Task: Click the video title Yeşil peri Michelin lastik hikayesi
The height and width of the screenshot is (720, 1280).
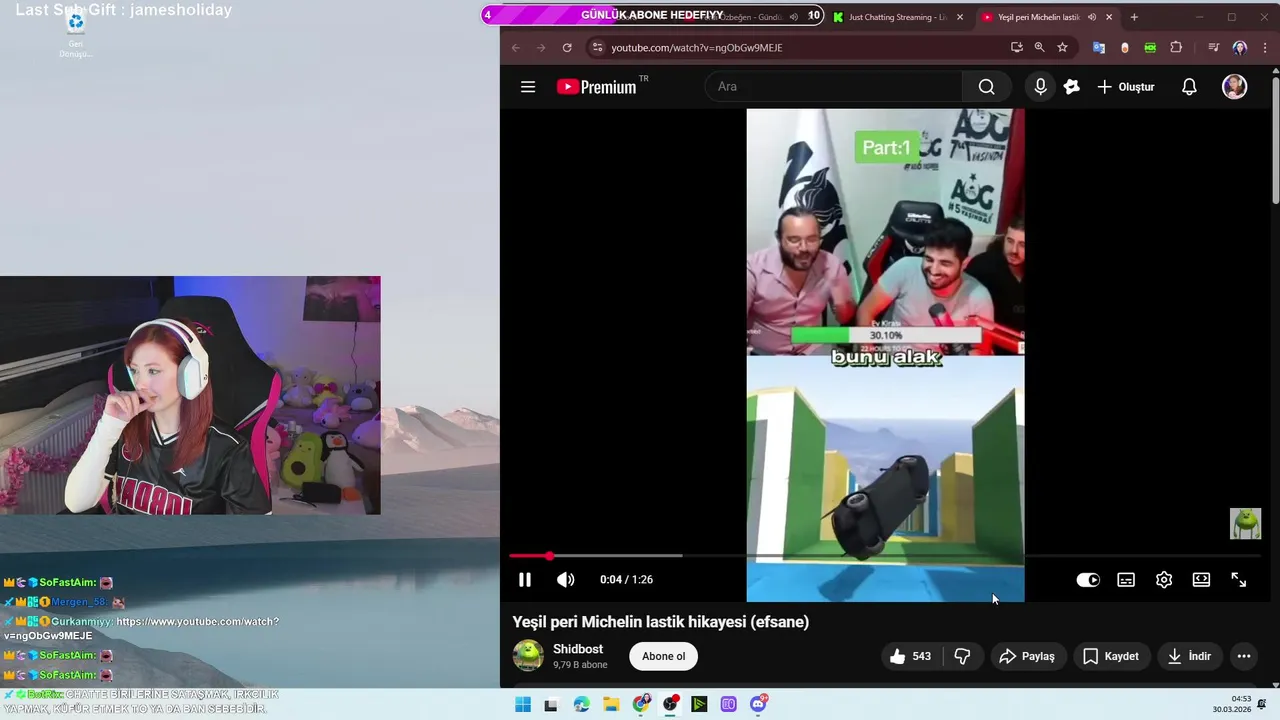Action: point(661,622)
